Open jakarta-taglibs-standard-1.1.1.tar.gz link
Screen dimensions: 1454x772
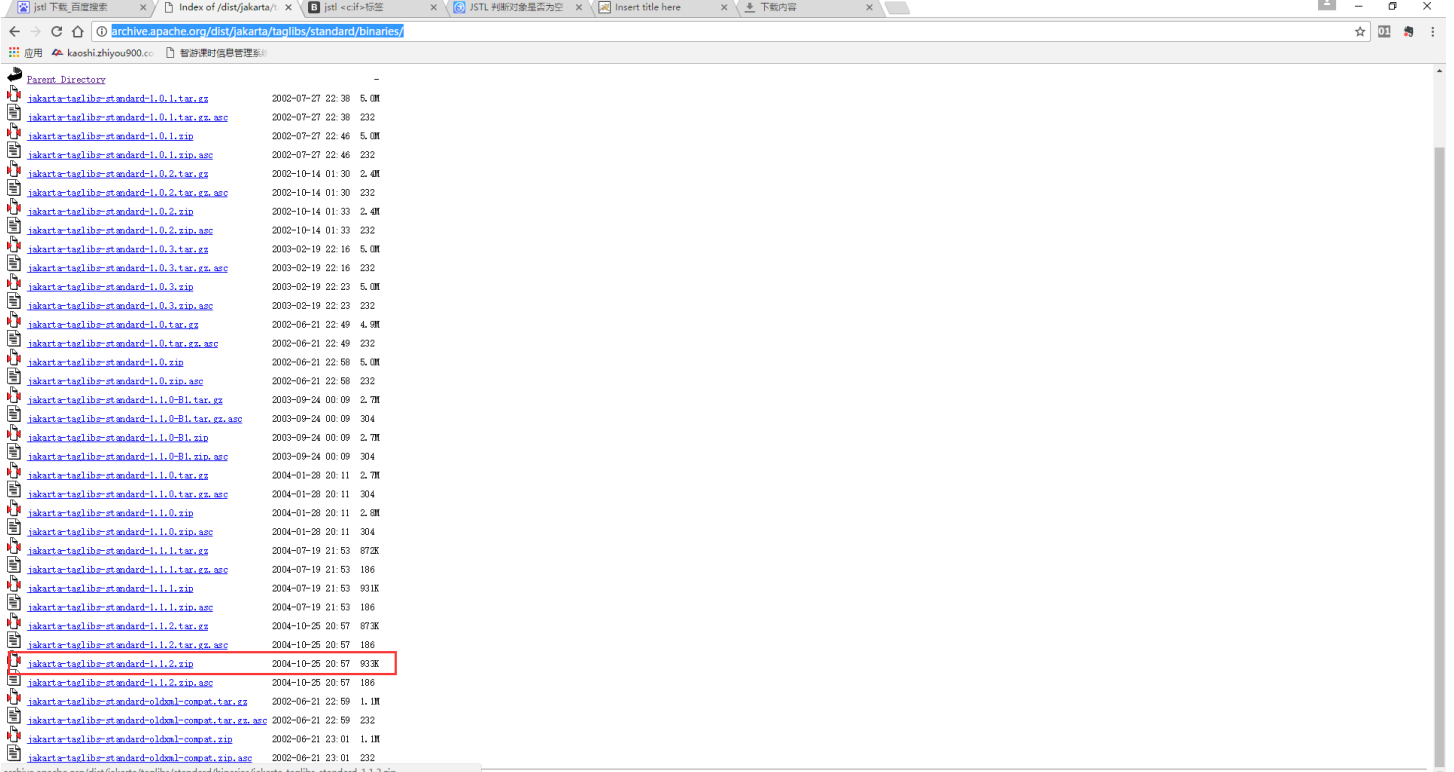(118, 551)
